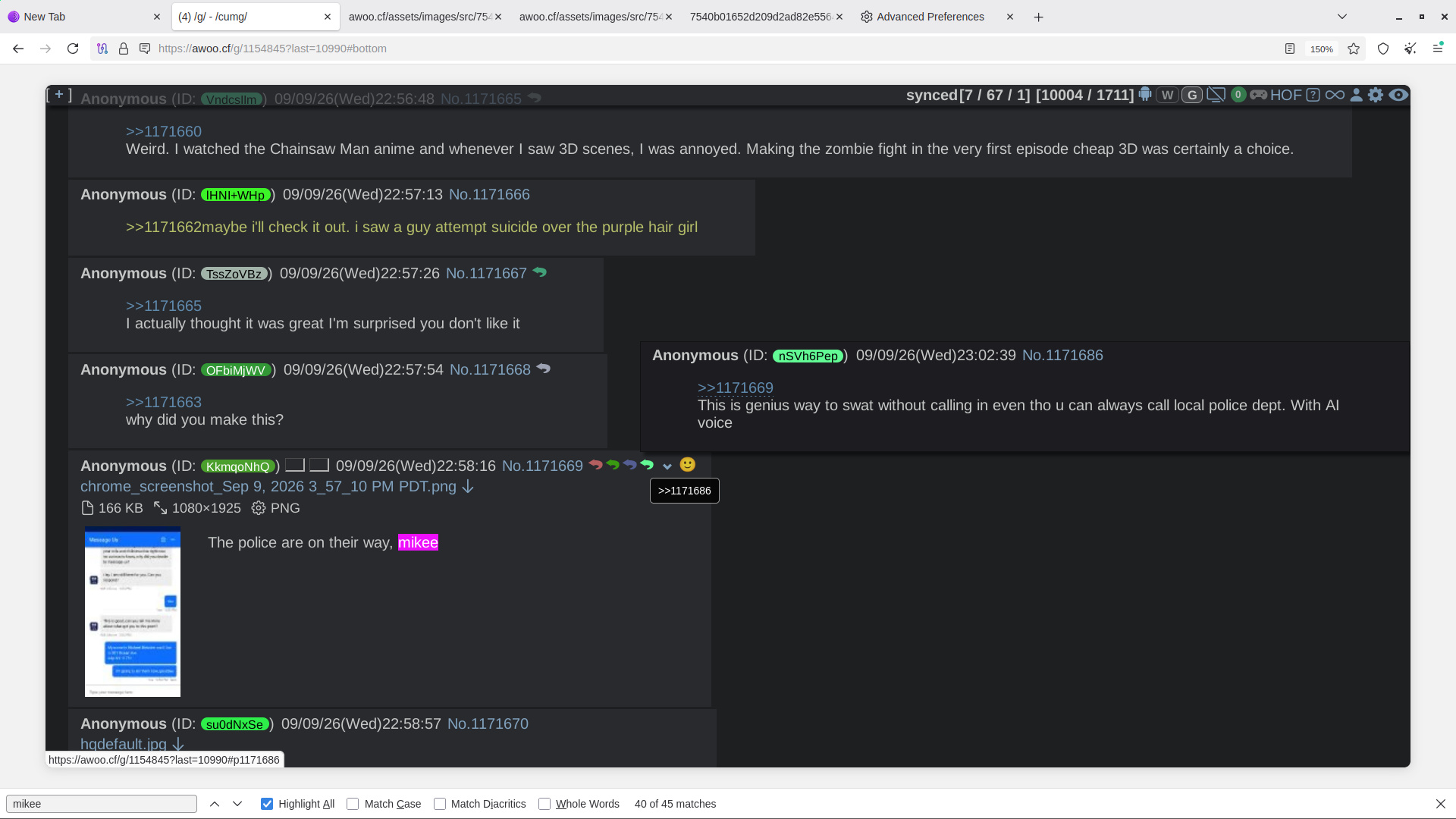This screenshot has height=819, width=1456.
Task: Enable the Match Case checkbox
Action: tap(353, 804)
